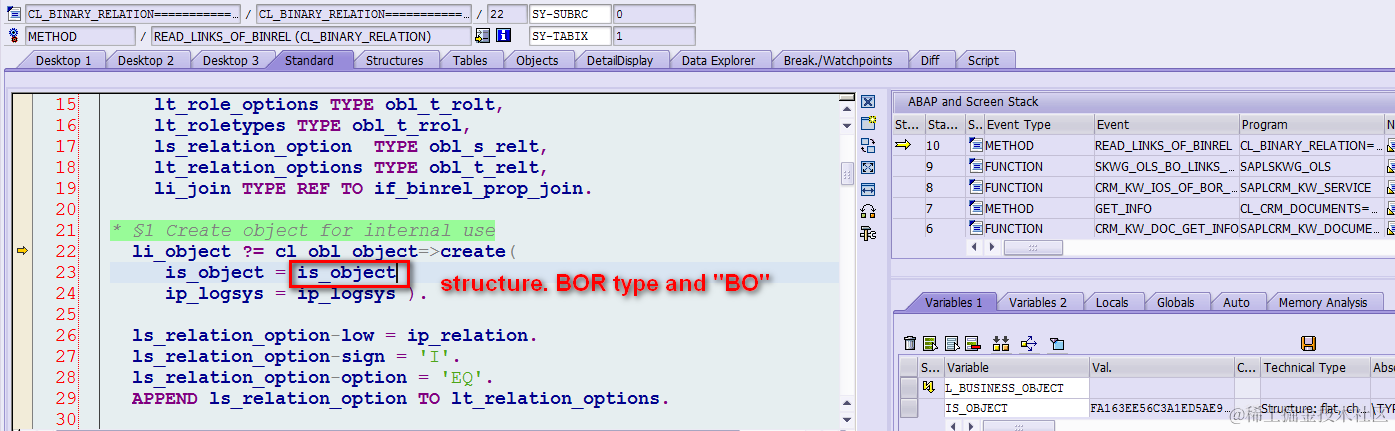Click the source icon on stack row 9

coord(976,167)
